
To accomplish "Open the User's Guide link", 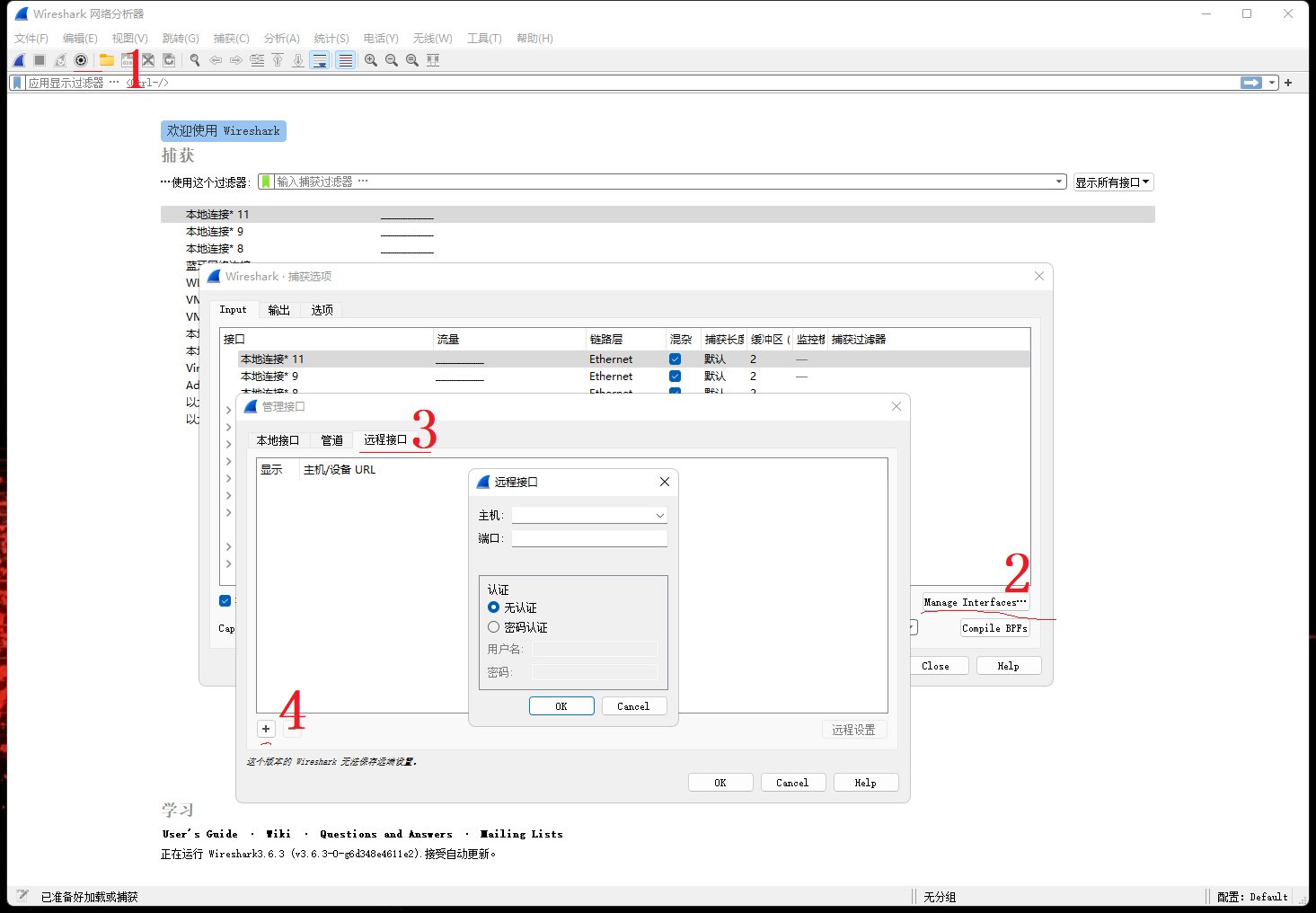I will click(200, 834).
